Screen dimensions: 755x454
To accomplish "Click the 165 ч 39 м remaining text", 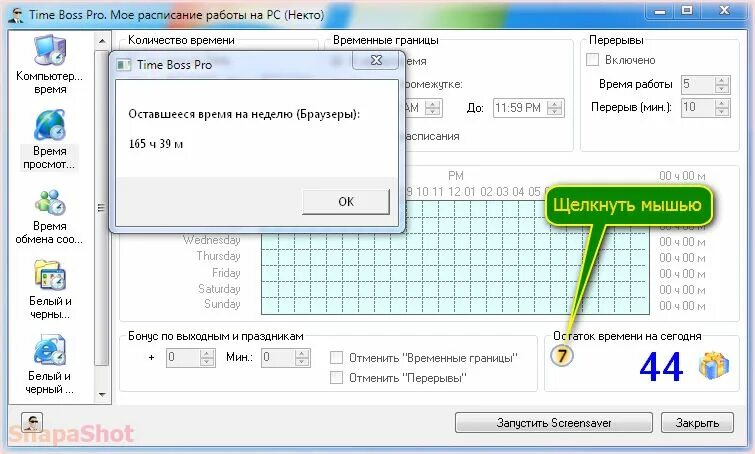I will coord(156,143).
